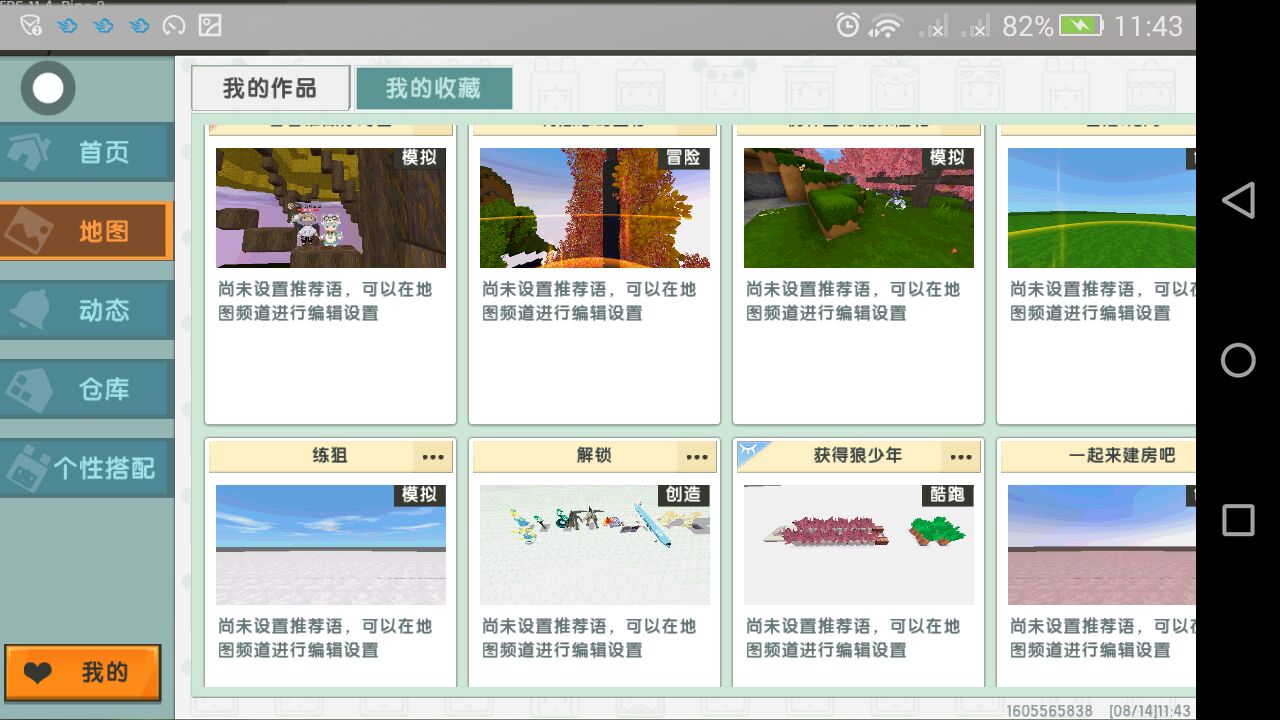Open the 获得狼少年 map thumbnail

click(859, 545)
